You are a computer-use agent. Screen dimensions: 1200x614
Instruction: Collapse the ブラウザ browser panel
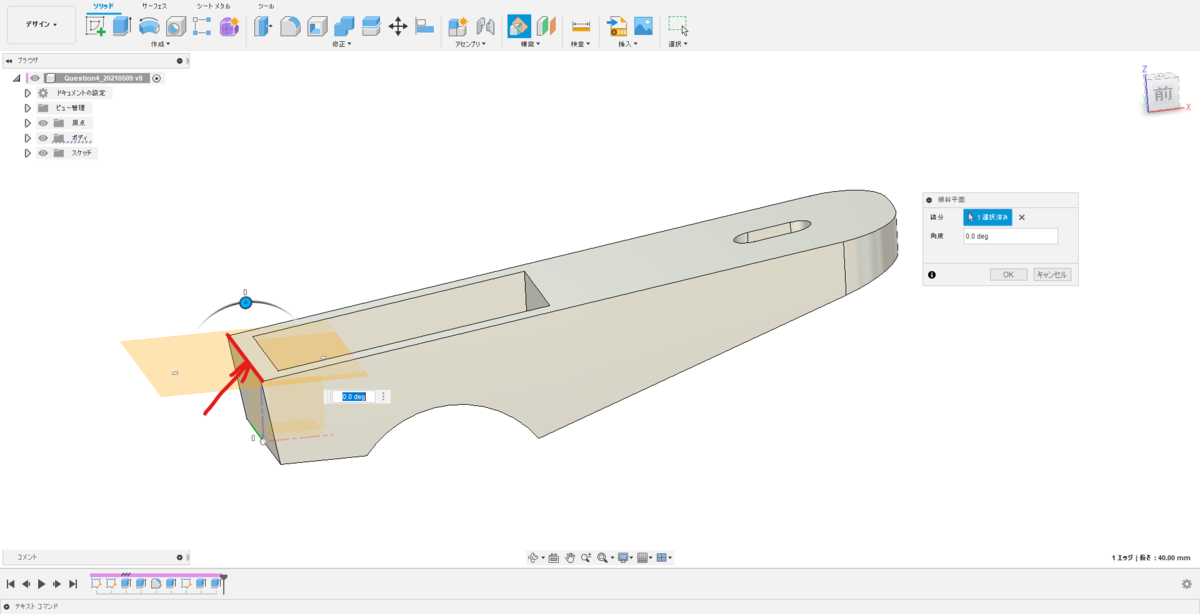[9, 61]
